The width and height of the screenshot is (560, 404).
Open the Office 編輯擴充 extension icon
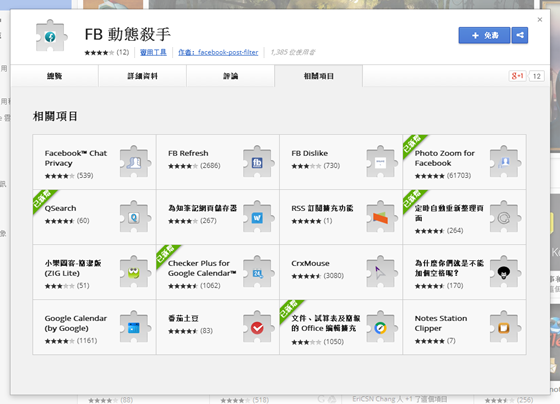point(382,327)
